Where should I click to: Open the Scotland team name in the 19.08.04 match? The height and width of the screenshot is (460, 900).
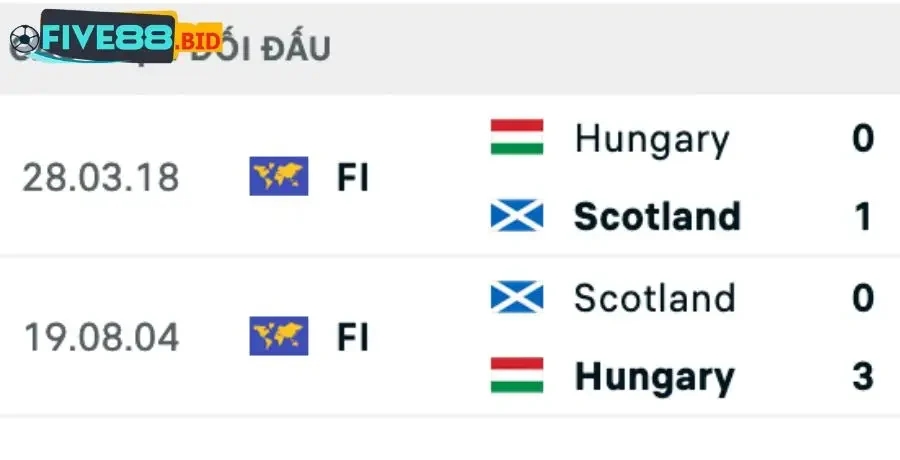[x=655, y=298]
